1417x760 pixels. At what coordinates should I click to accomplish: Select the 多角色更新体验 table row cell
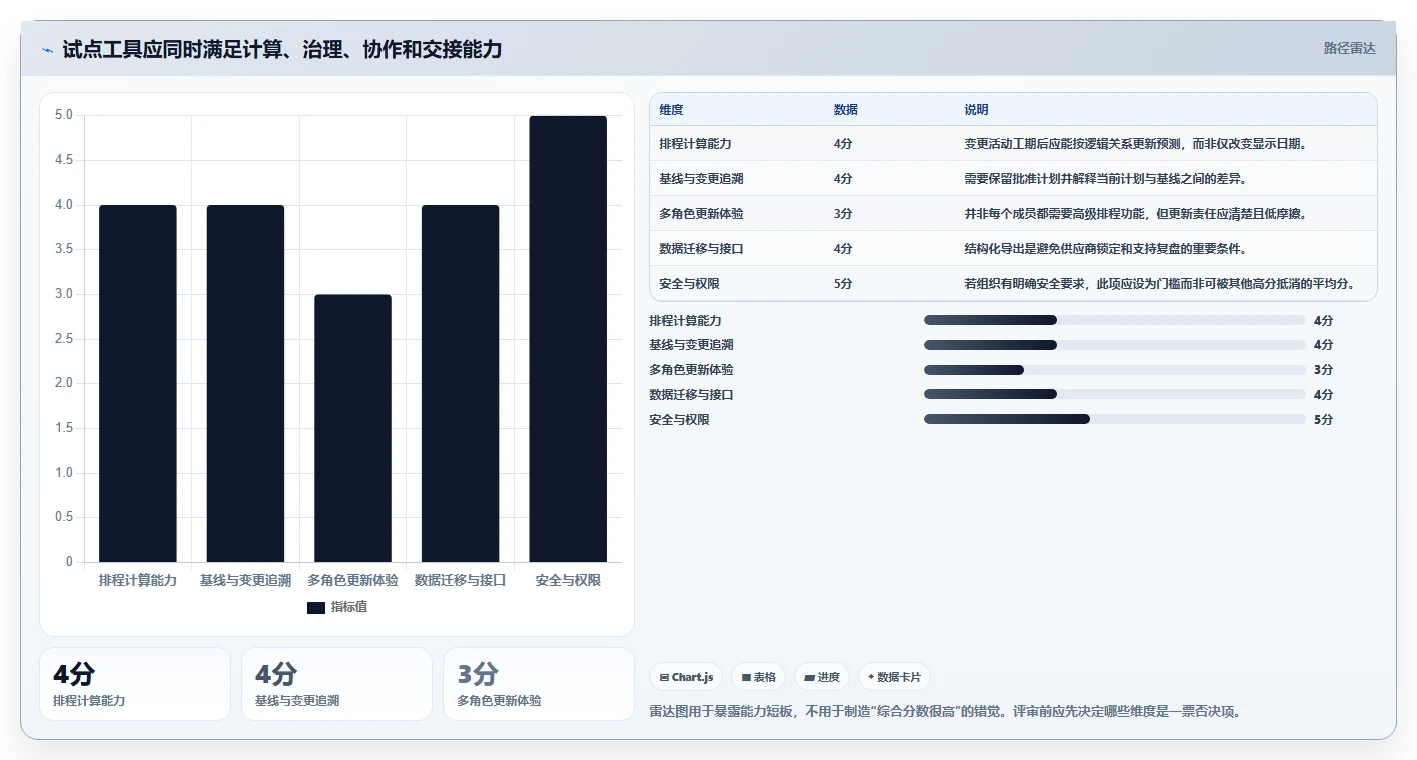(701, 214)
